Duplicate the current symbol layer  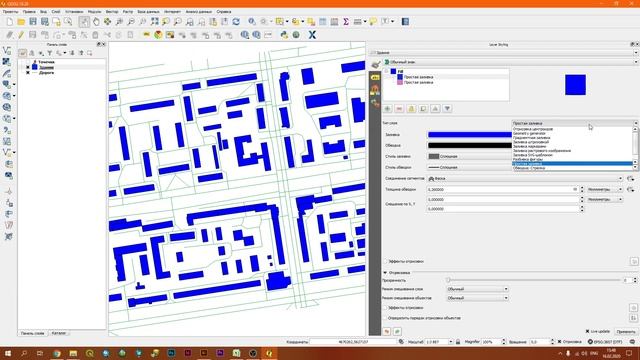pyautogui.click(x=423, y=109)
